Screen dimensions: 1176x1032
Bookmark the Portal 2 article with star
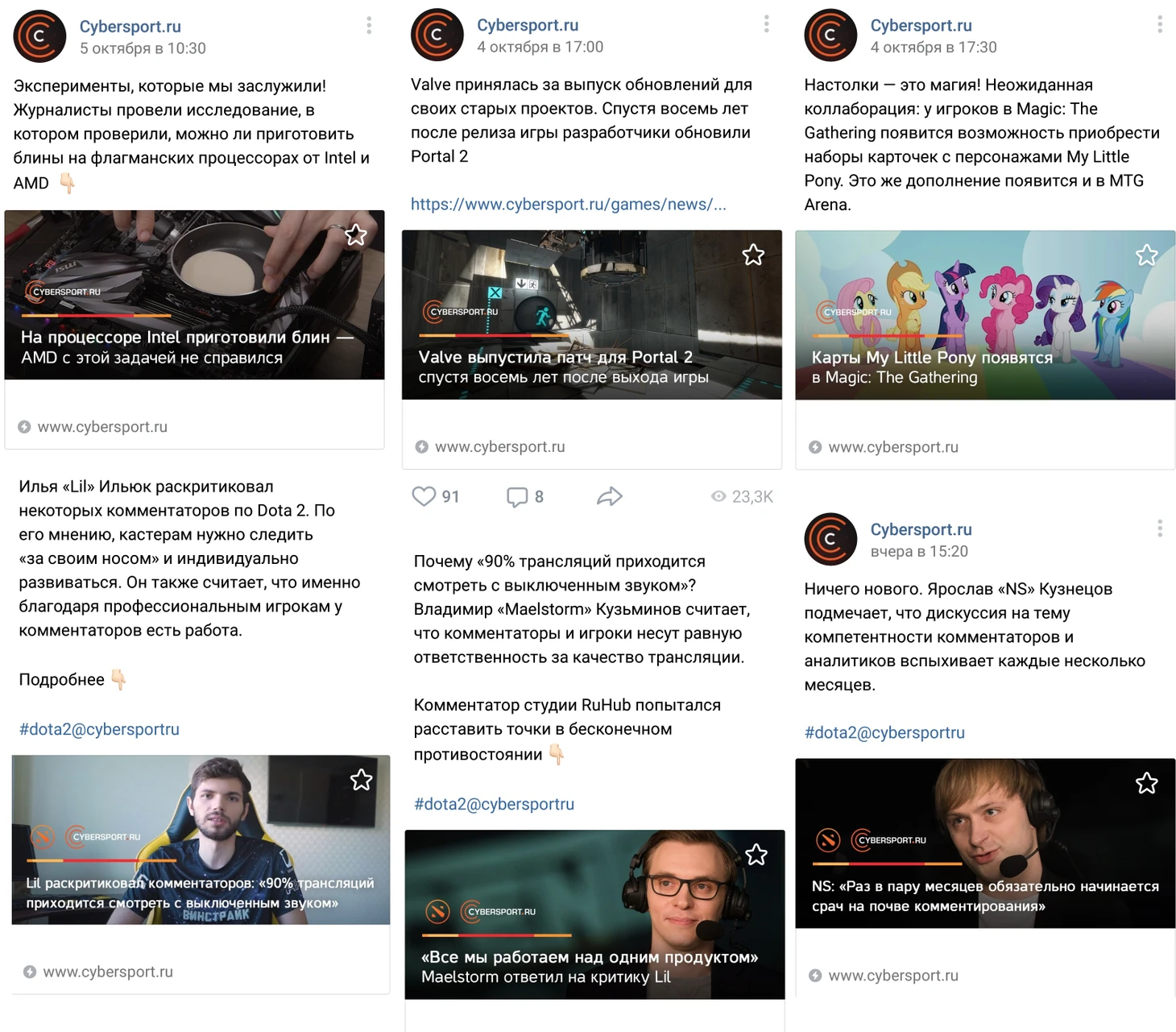[753, 255]
